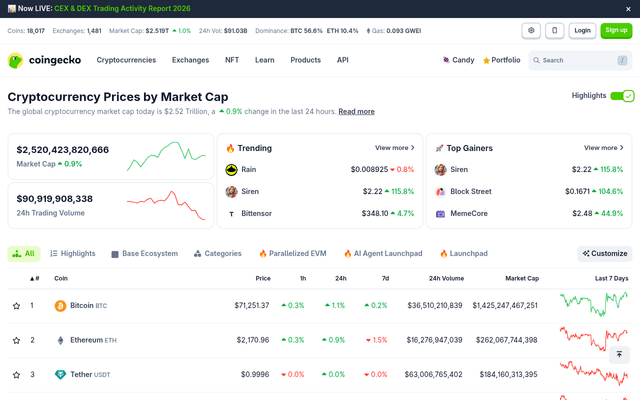Favorite Tether with its star icon
This screenshot has width=640, height=400.
tap(16, 375)
